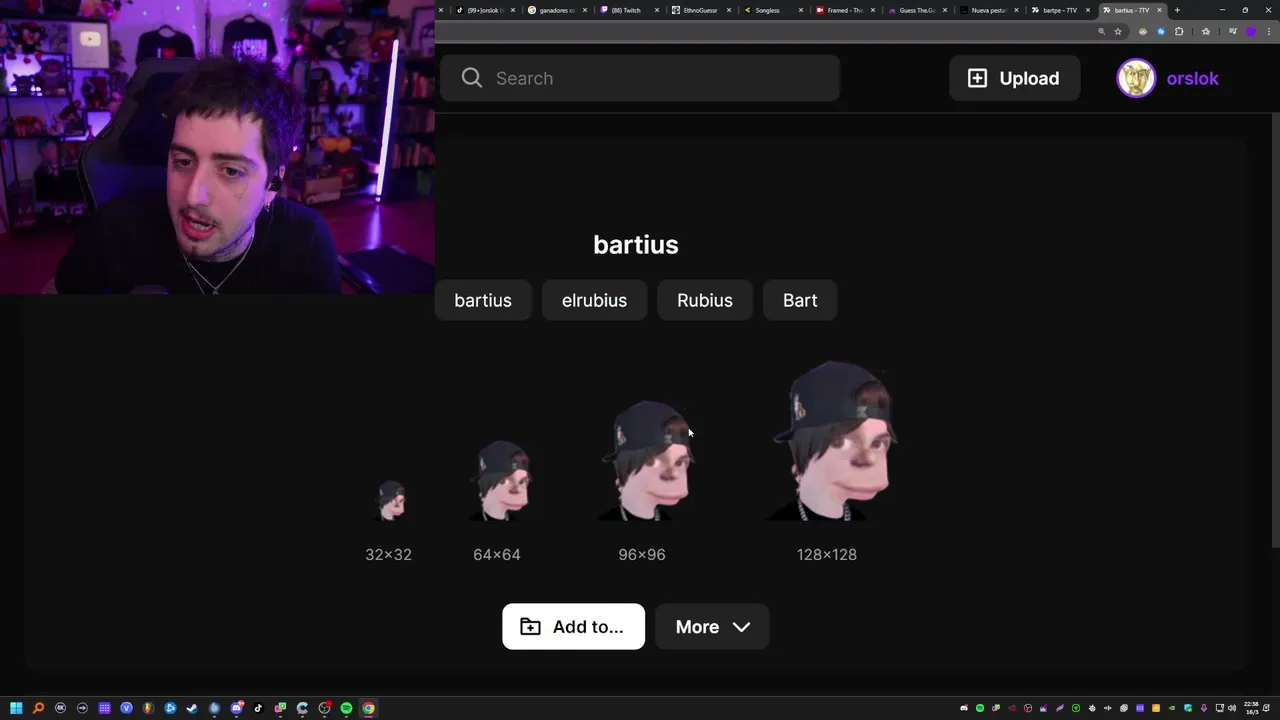Image resolution: width=1280 pixels, height=720 pixels.
Task: Switch to the bartpe - 7TV tab
Action: tap(1060, 10)
